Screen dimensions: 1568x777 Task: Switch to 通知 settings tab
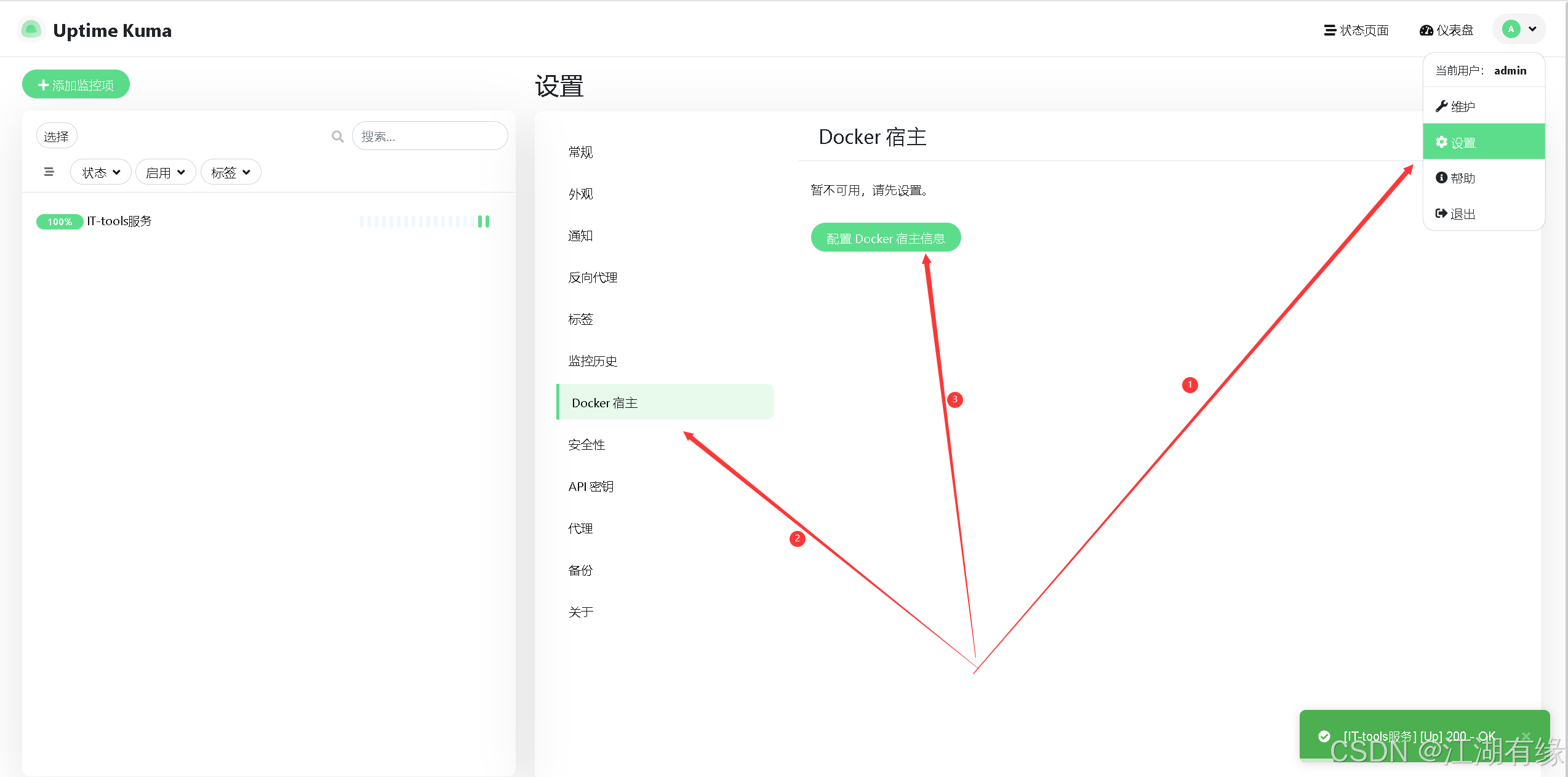pyautogui.click(x=580, y=236)
